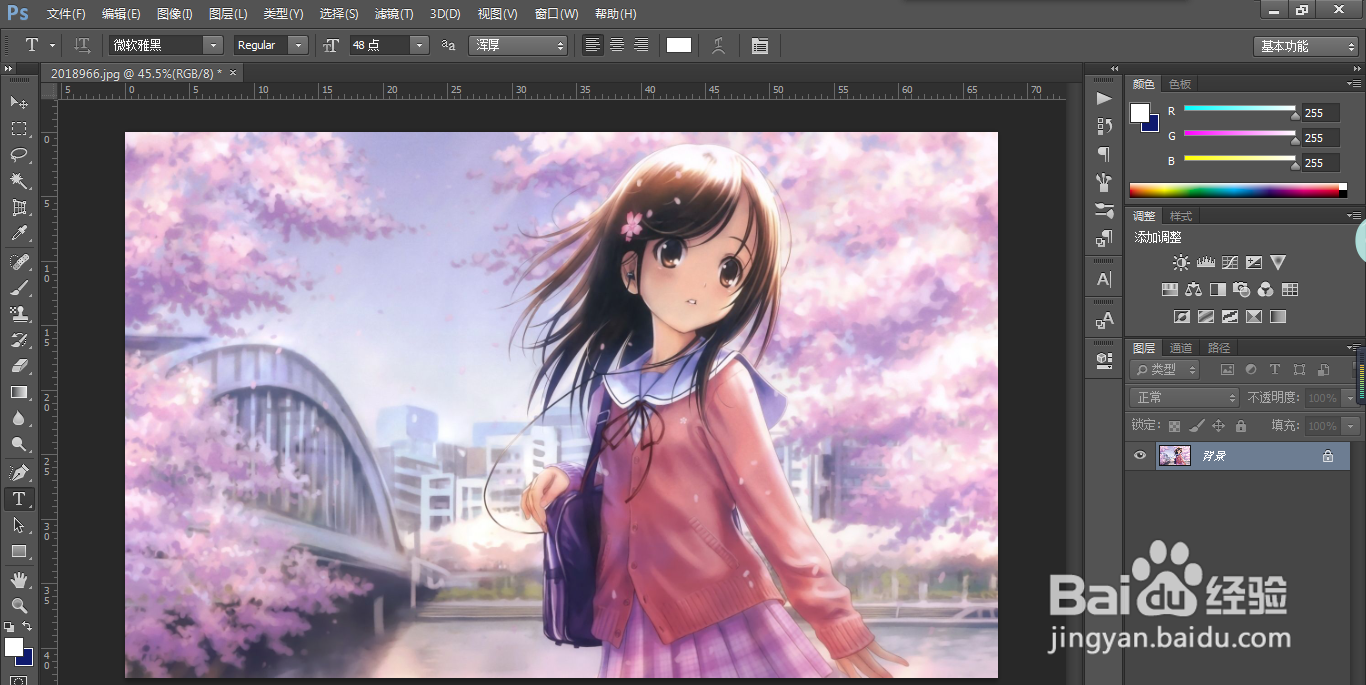Click the R slider
This screenshot has height=685, width=1366.
pos(1240,109)
